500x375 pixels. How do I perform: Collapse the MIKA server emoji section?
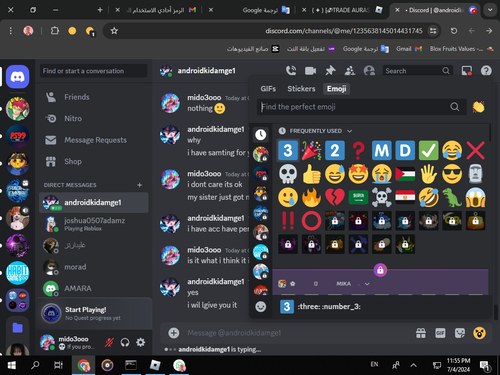tap(367, 284)
